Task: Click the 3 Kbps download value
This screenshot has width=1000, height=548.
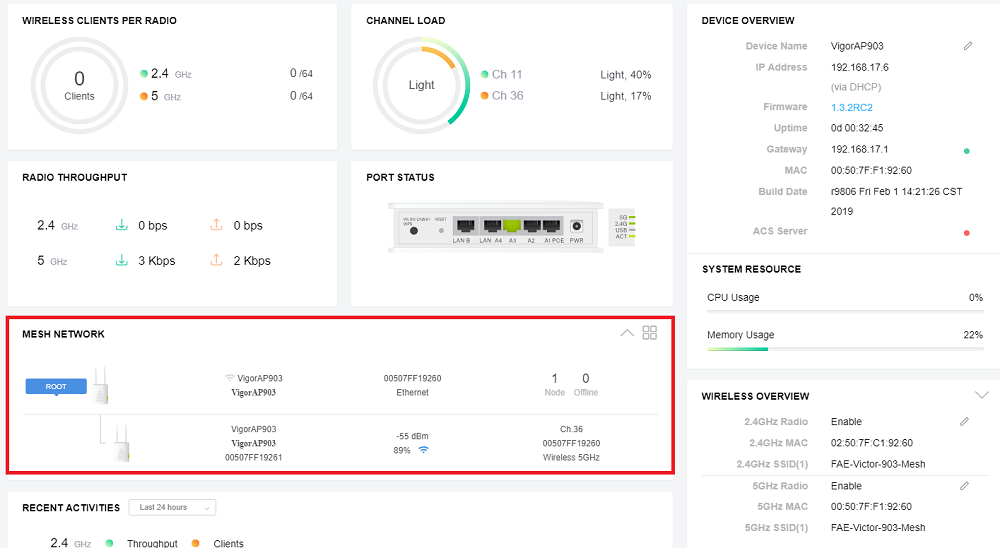Action: 157,260
